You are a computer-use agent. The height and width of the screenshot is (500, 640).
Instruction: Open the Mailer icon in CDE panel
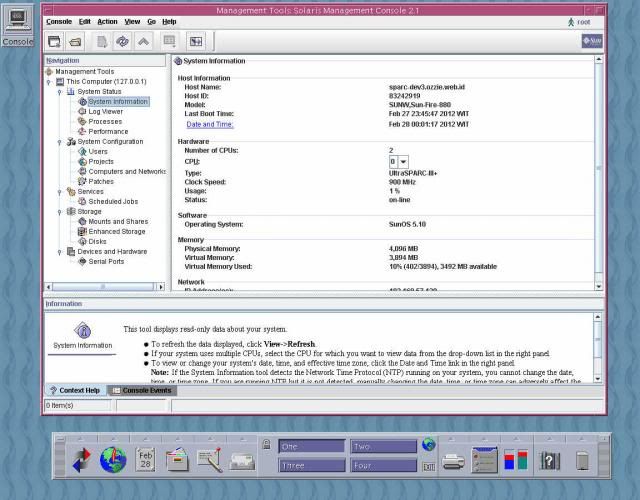(242, 462)
